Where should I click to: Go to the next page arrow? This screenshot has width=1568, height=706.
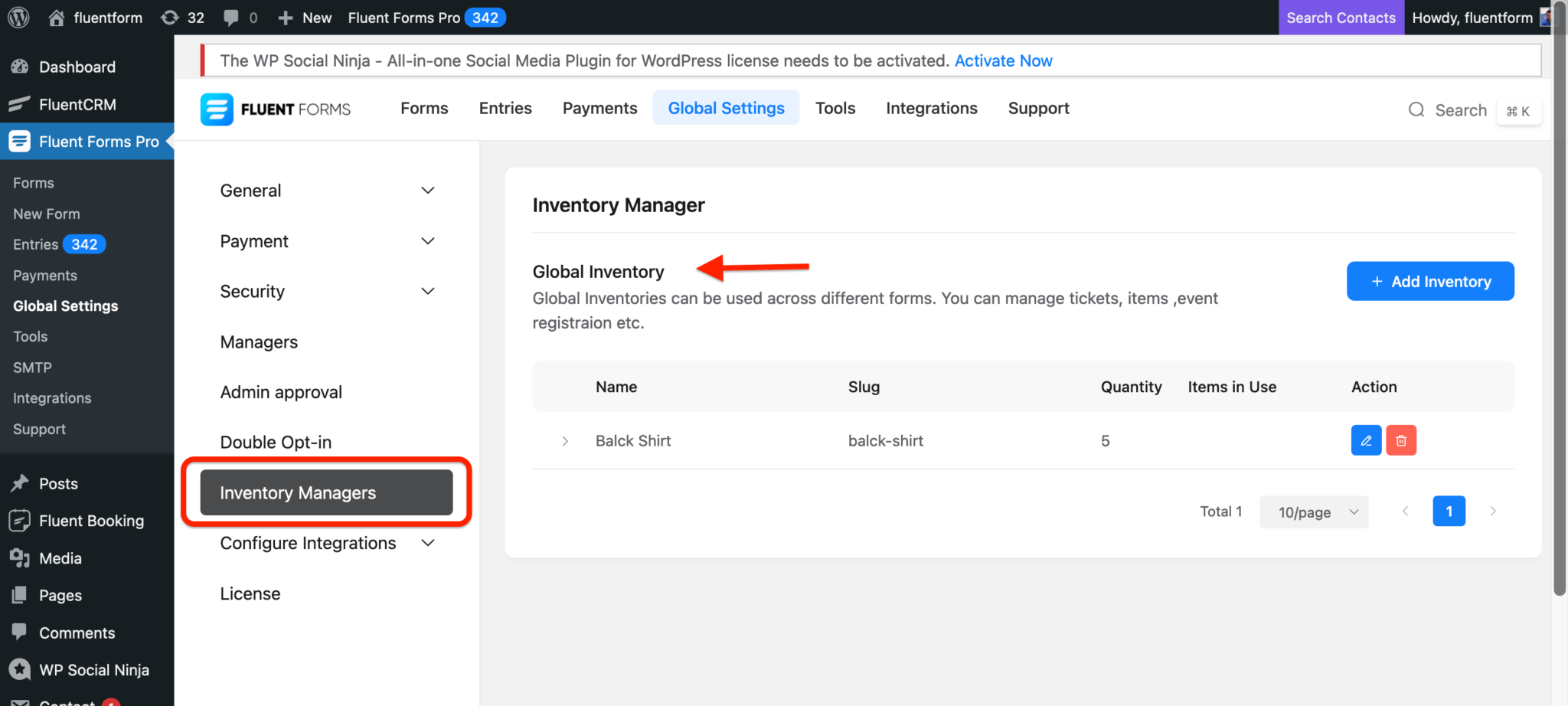1492,512
